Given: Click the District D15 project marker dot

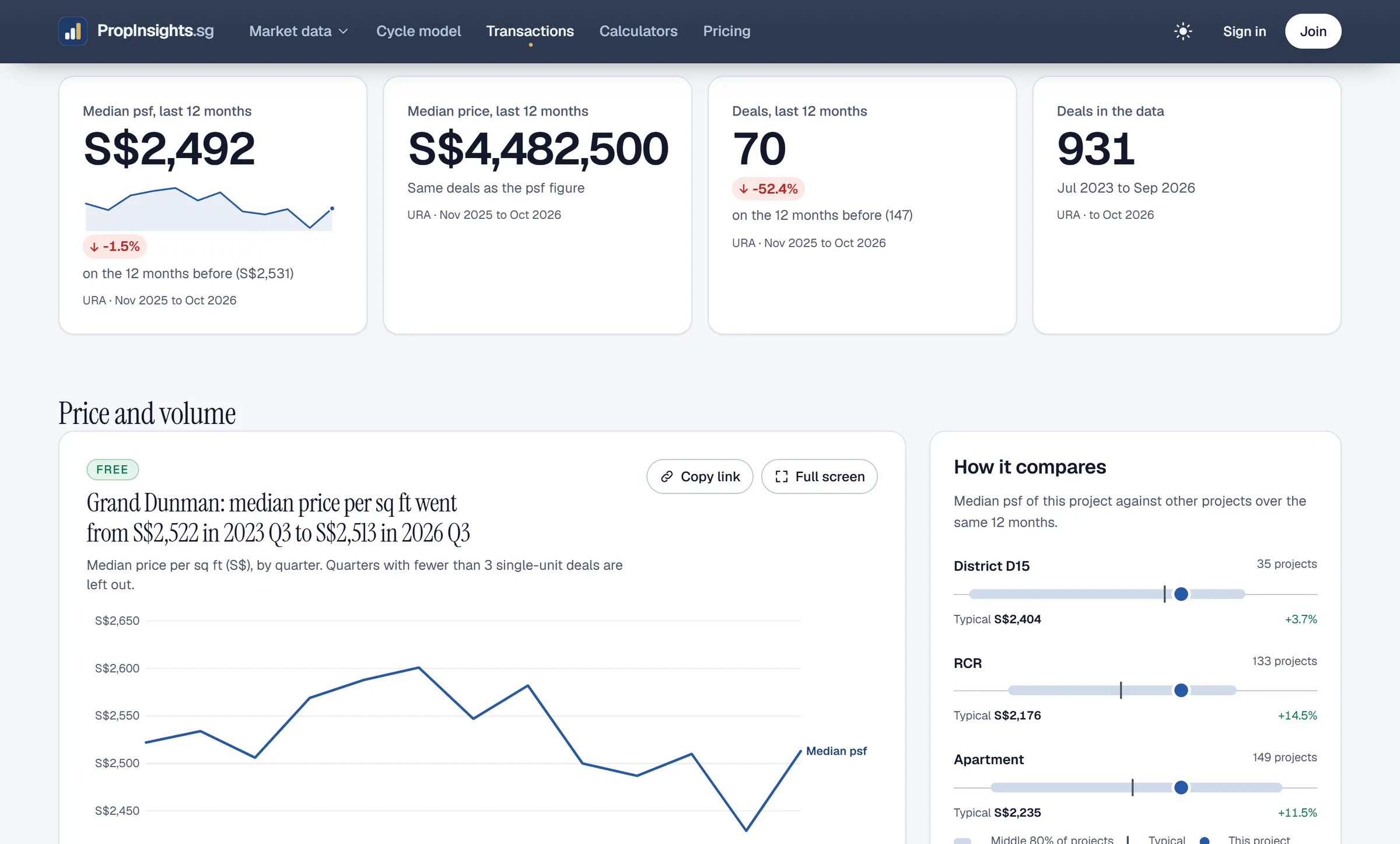Looking at the screenshot, I should (x=1181, y=594).
